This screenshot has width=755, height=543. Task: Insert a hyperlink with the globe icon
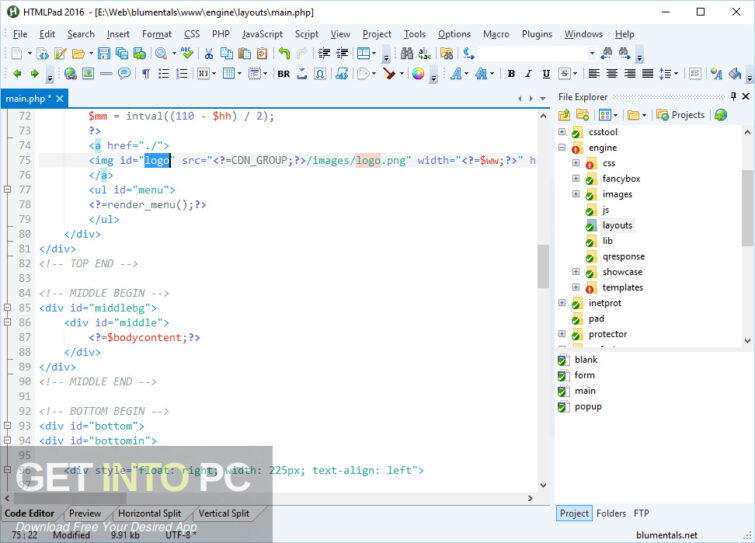(70, 74)
